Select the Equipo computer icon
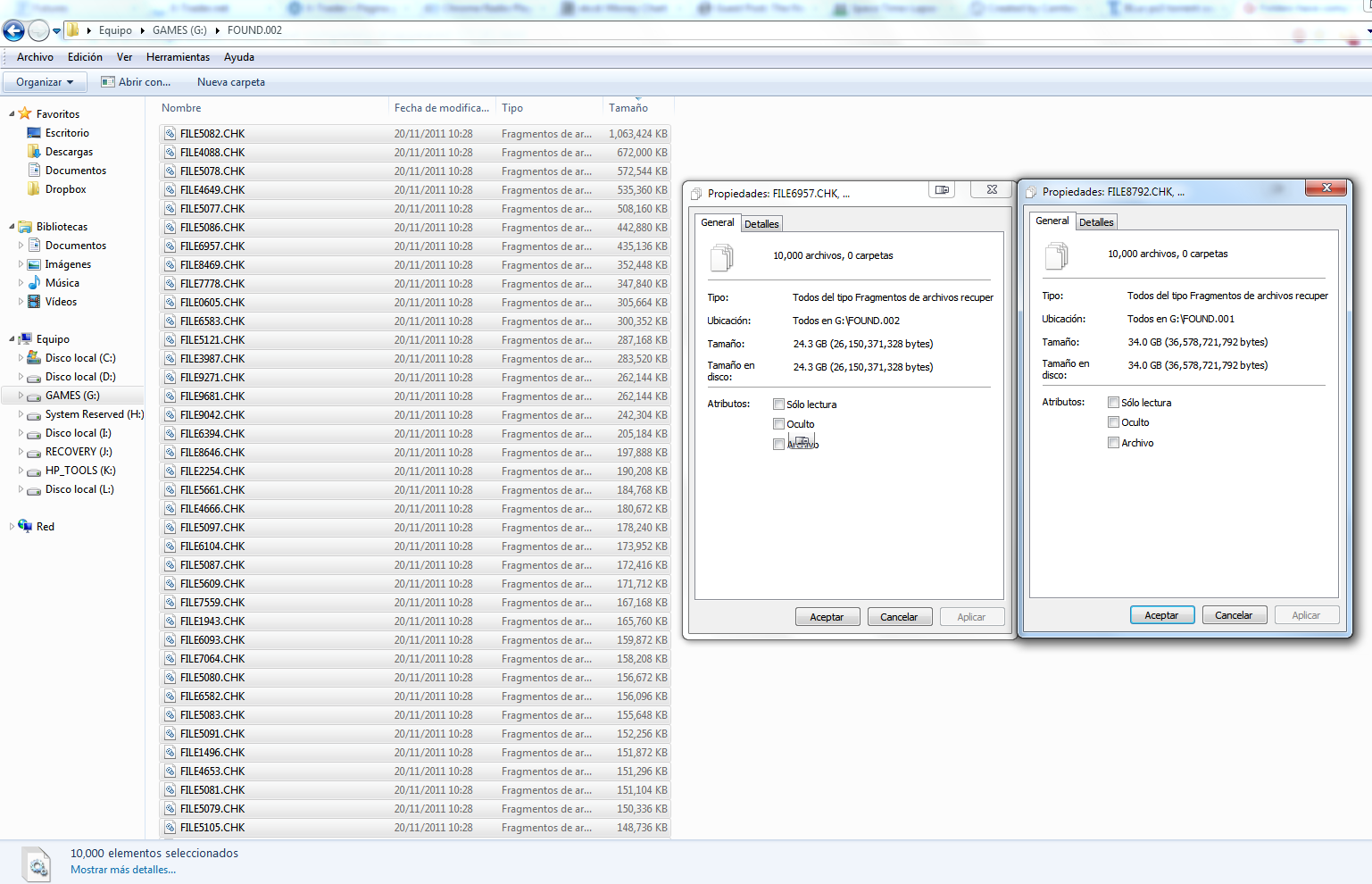 click(25, 338)
